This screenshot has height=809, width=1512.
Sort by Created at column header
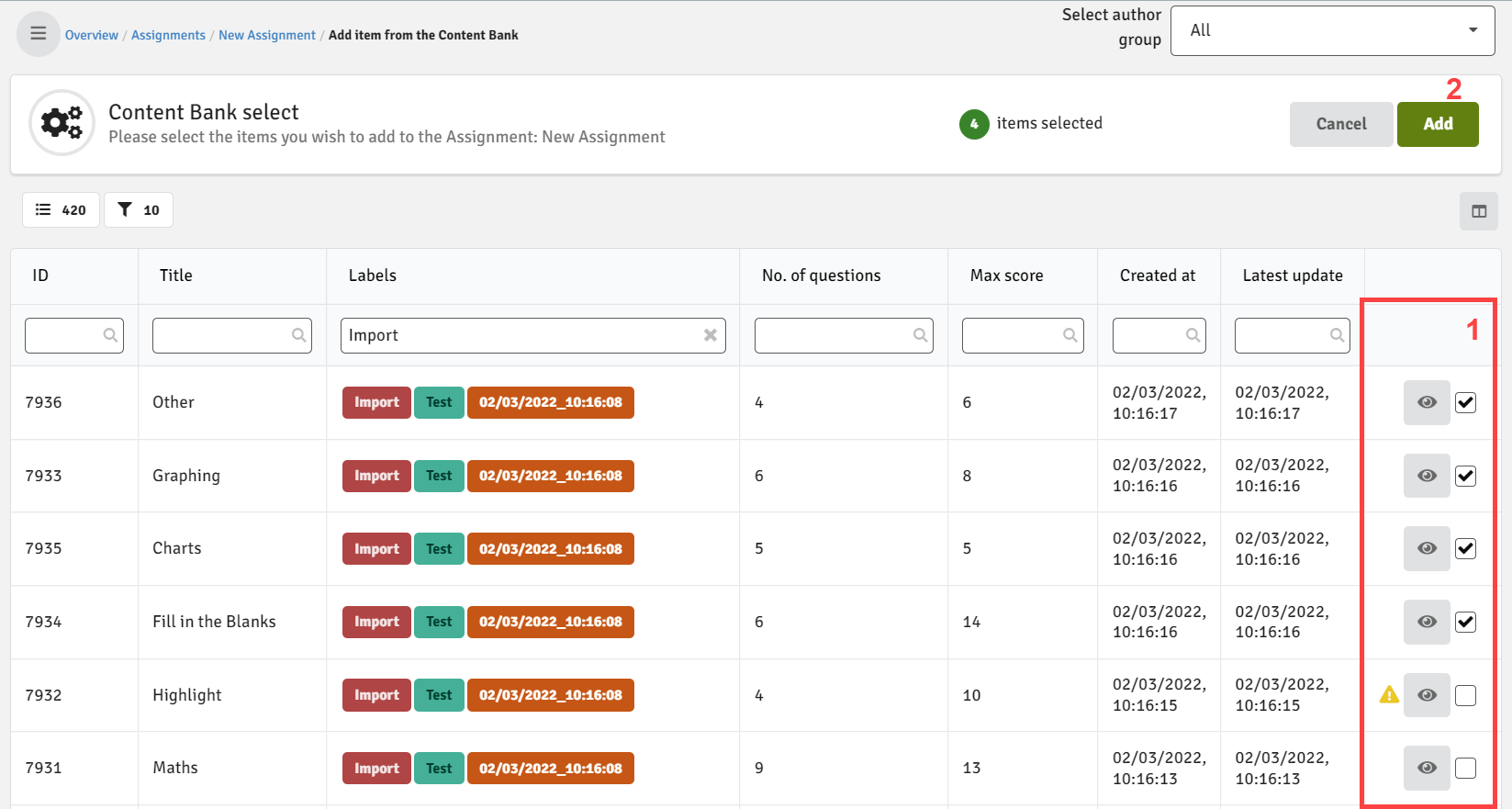coord(1158,275)
